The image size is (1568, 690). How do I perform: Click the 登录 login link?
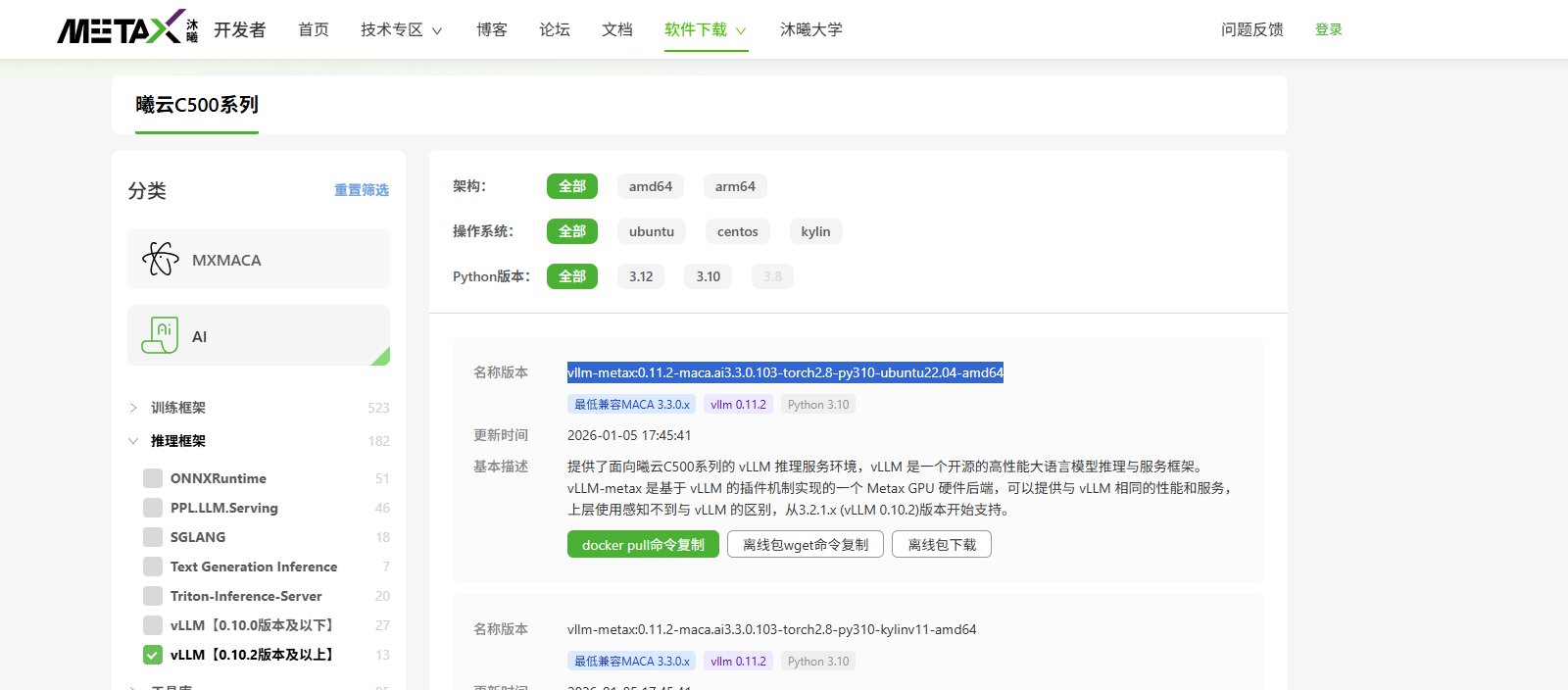click(1328, 29)
